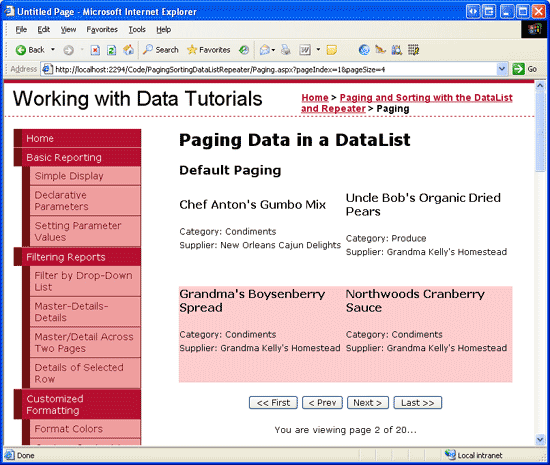Click the Last >> paging button
This screenshot has height=465, width=550.
coord(417,403)
